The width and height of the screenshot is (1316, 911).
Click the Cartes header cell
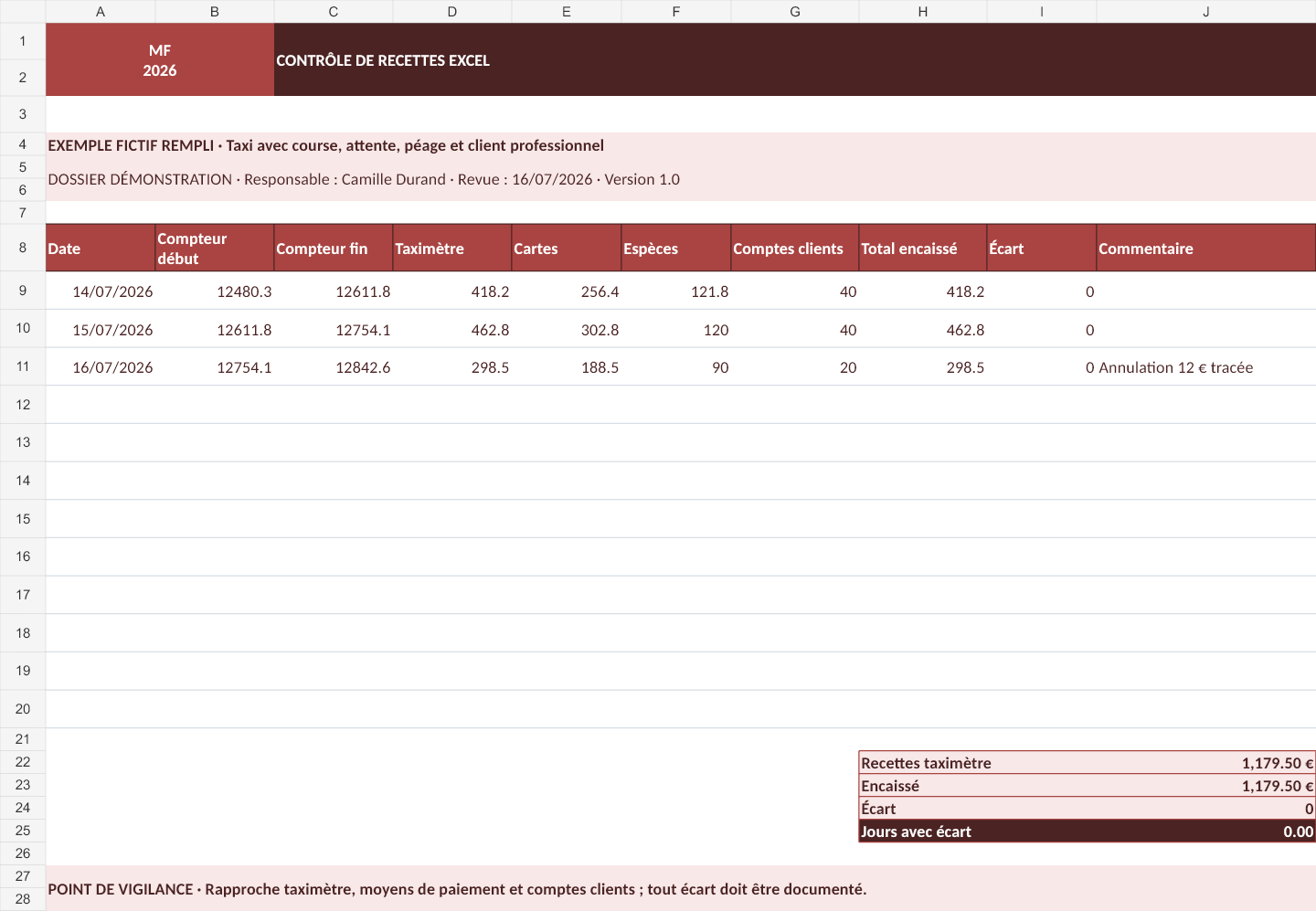click(567, 248)
